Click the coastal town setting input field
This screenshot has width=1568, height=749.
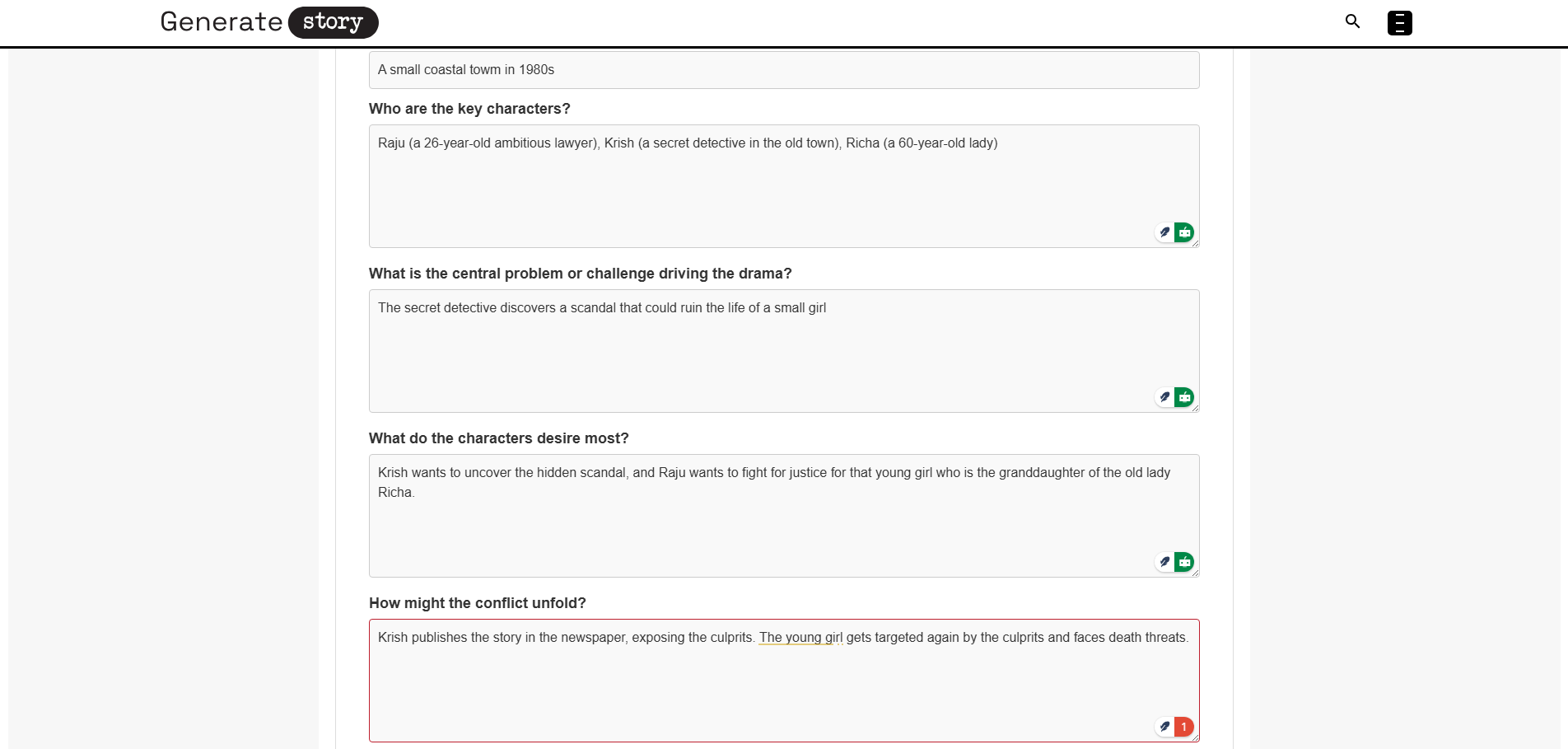[782, 70]
